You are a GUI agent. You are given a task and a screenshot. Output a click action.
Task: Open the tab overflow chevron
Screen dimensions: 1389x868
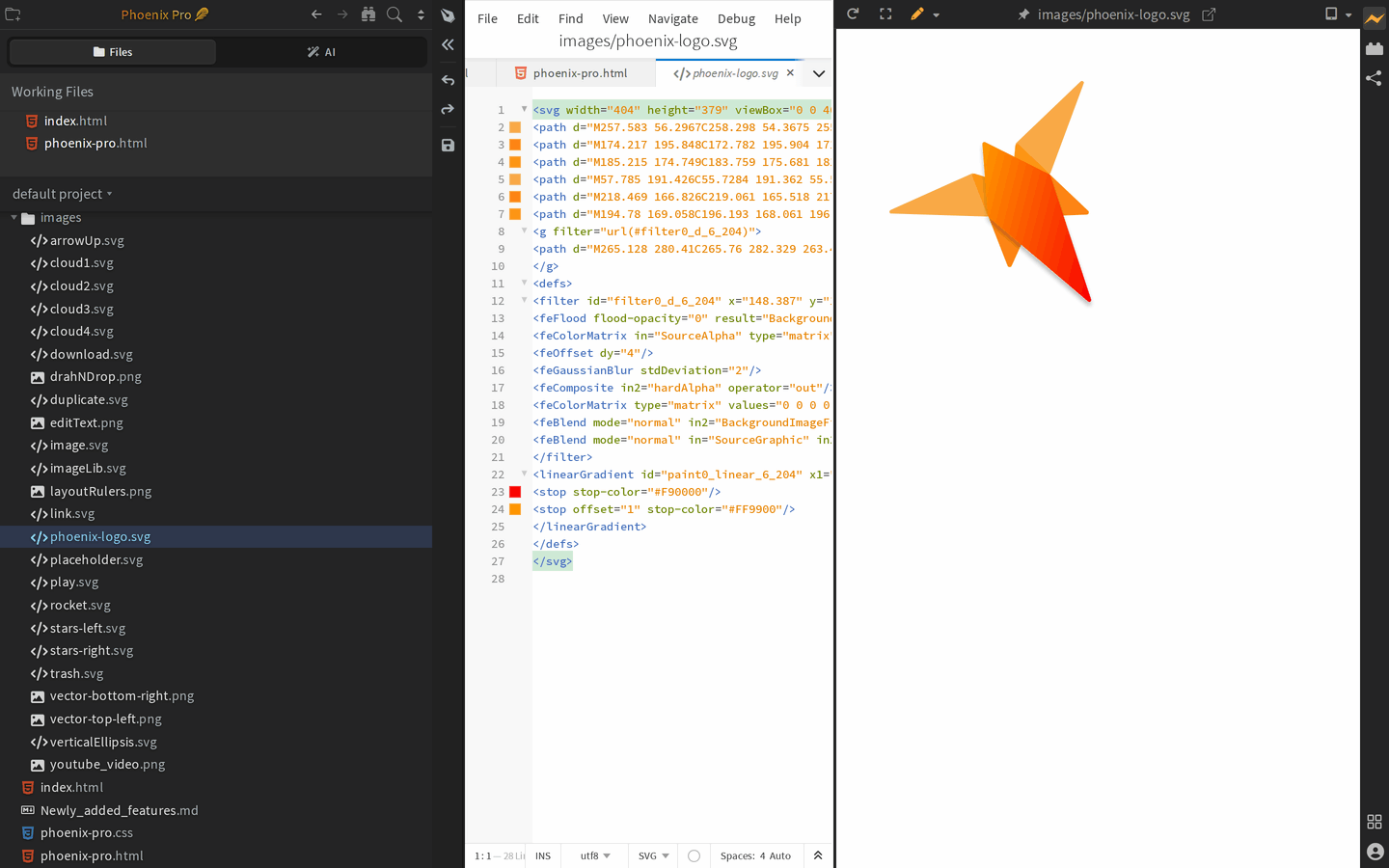click(x=819, y=73)
